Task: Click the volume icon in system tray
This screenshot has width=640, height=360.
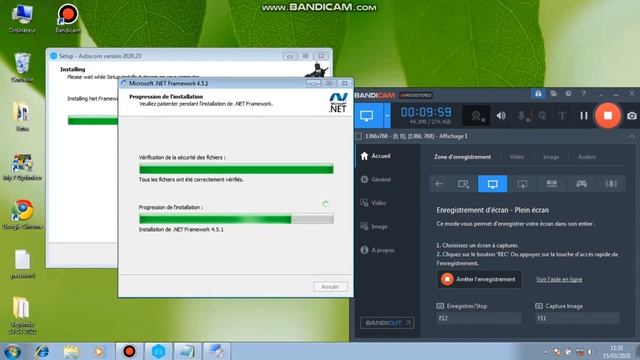Action: coord(590,352)
